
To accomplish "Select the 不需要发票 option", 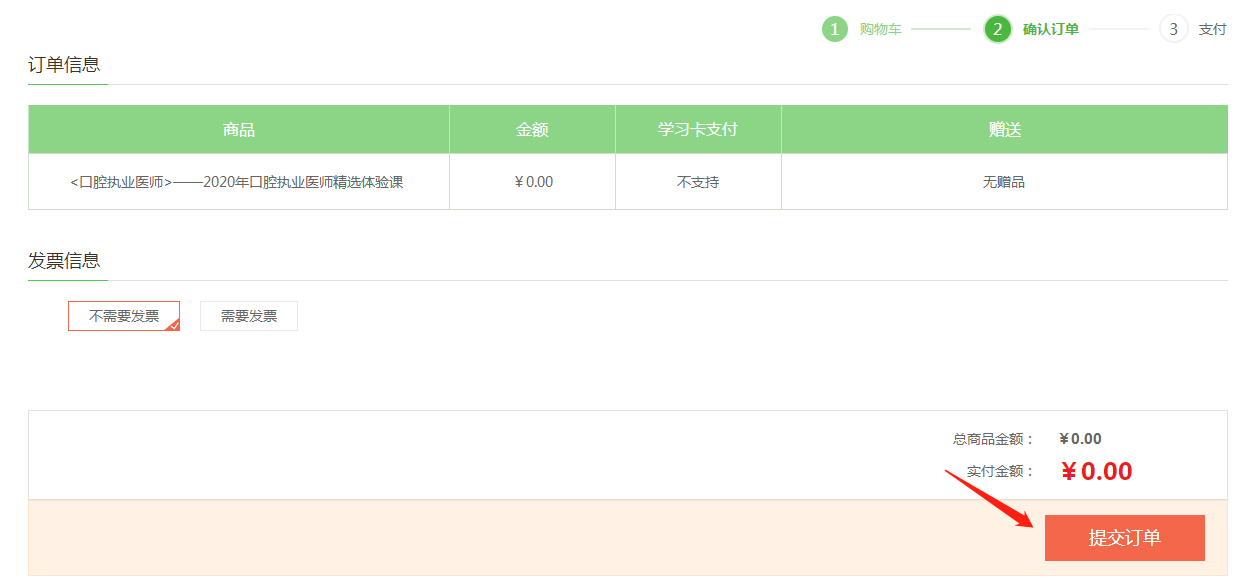I will click(x=123, y=316).
